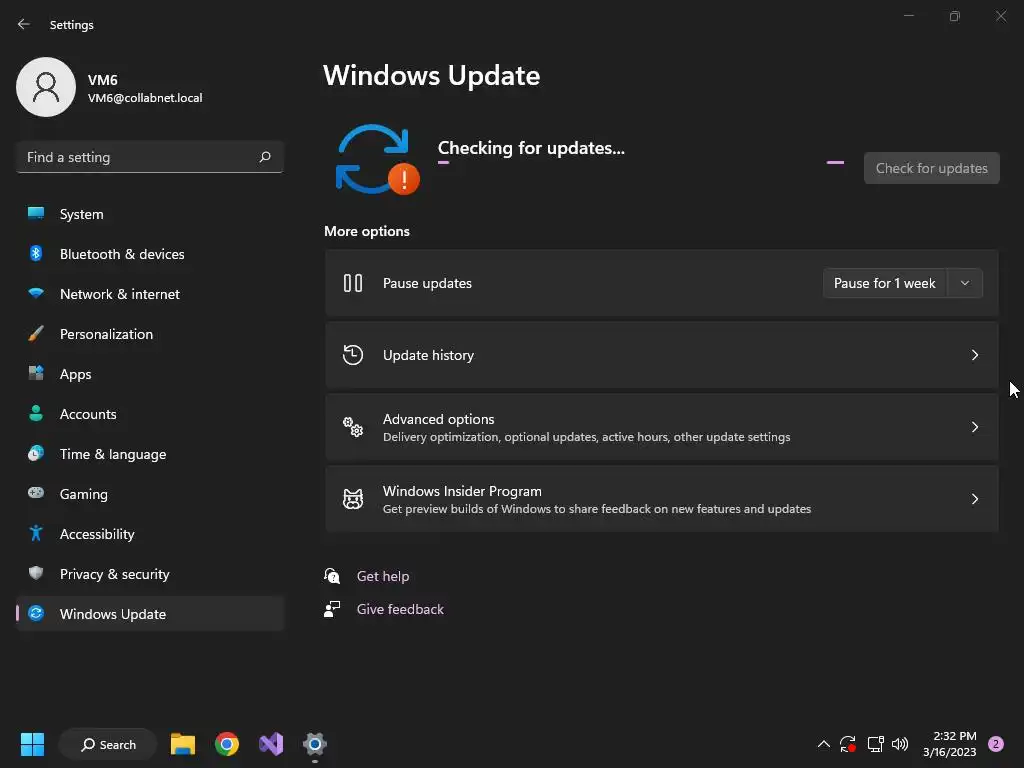The height and width of the screenshot is (768, 1024).
Task: Click the Time & language clock icon
Action: pyautogui.click(x=36, y=453)
